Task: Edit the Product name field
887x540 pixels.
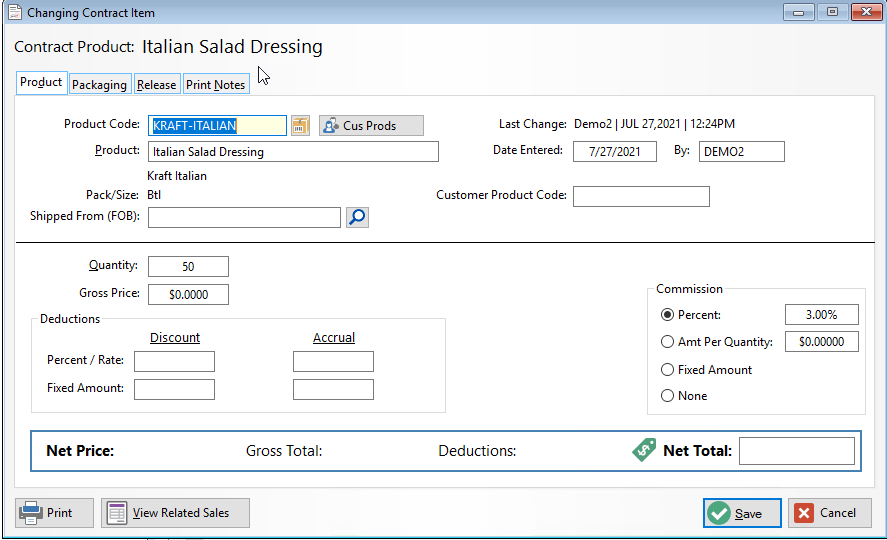Action: tap(293, 152)
